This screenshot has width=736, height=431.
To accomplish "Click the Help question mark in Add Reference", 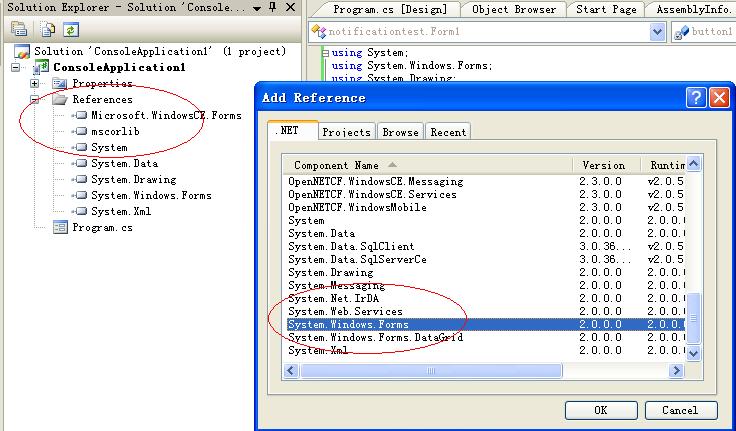I will tap(696, 98).
